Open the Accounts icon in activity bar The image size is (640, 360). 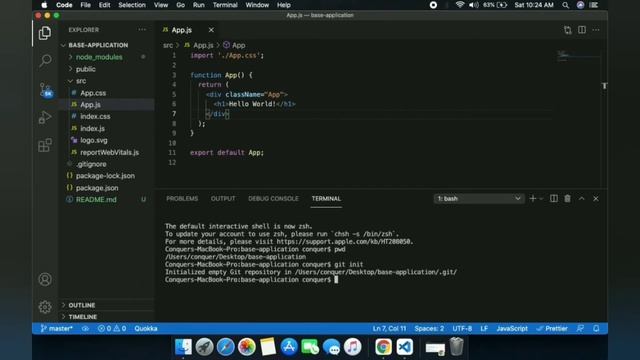[x=45, y=280]
